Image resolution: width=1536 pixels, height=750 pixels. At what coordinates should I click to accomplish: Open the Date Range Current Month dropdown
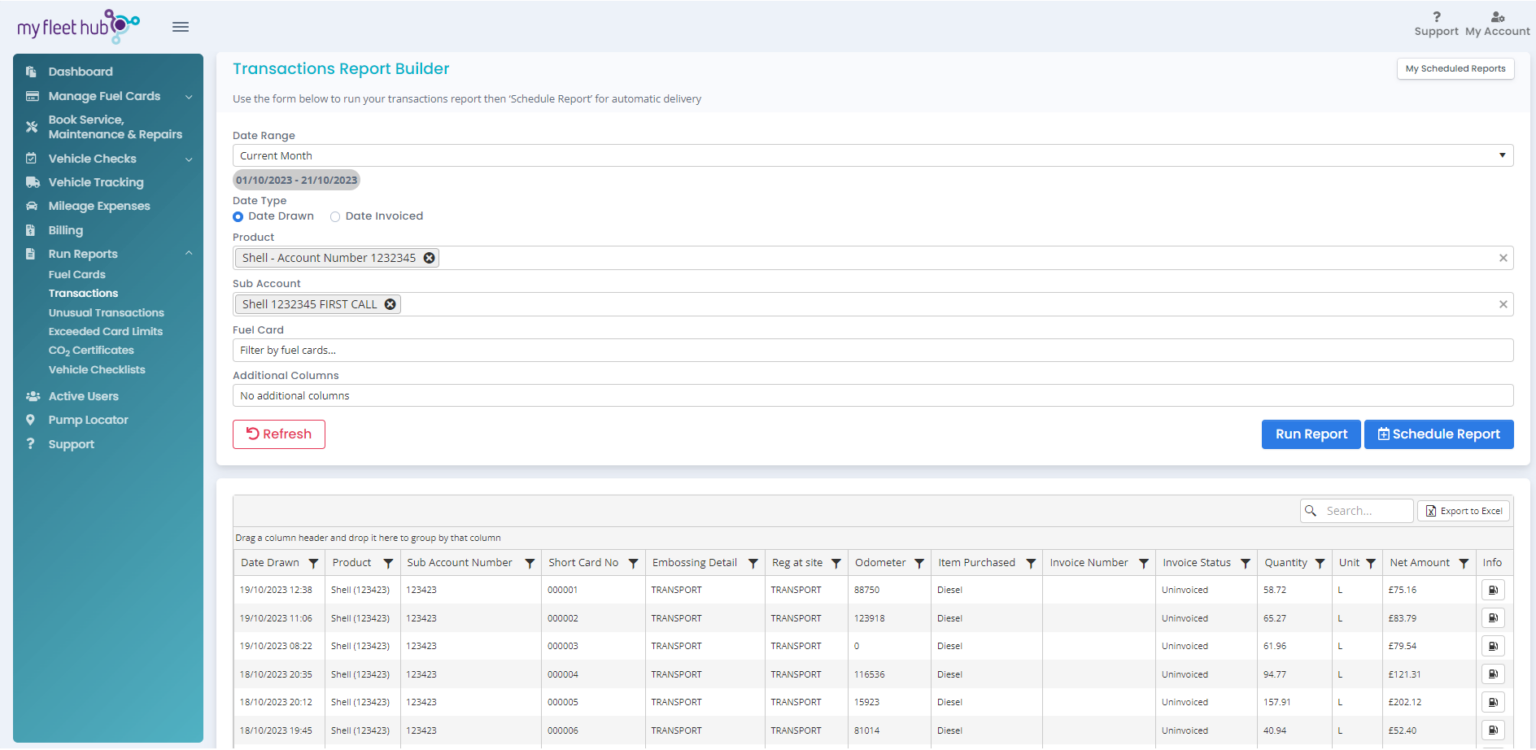point(872,156)
